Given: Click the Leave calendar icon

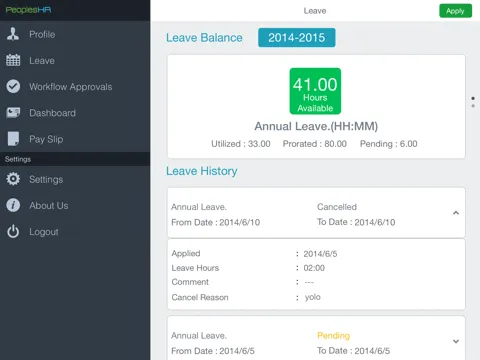Looking at the screenshot, I should click(13, 60).
